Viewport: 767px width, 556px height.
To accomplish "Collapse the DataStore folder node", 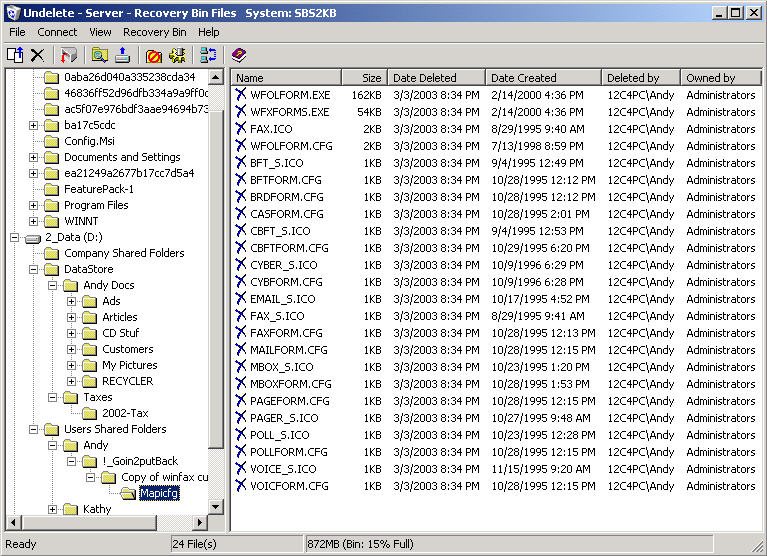I will (x=33, y=269).
